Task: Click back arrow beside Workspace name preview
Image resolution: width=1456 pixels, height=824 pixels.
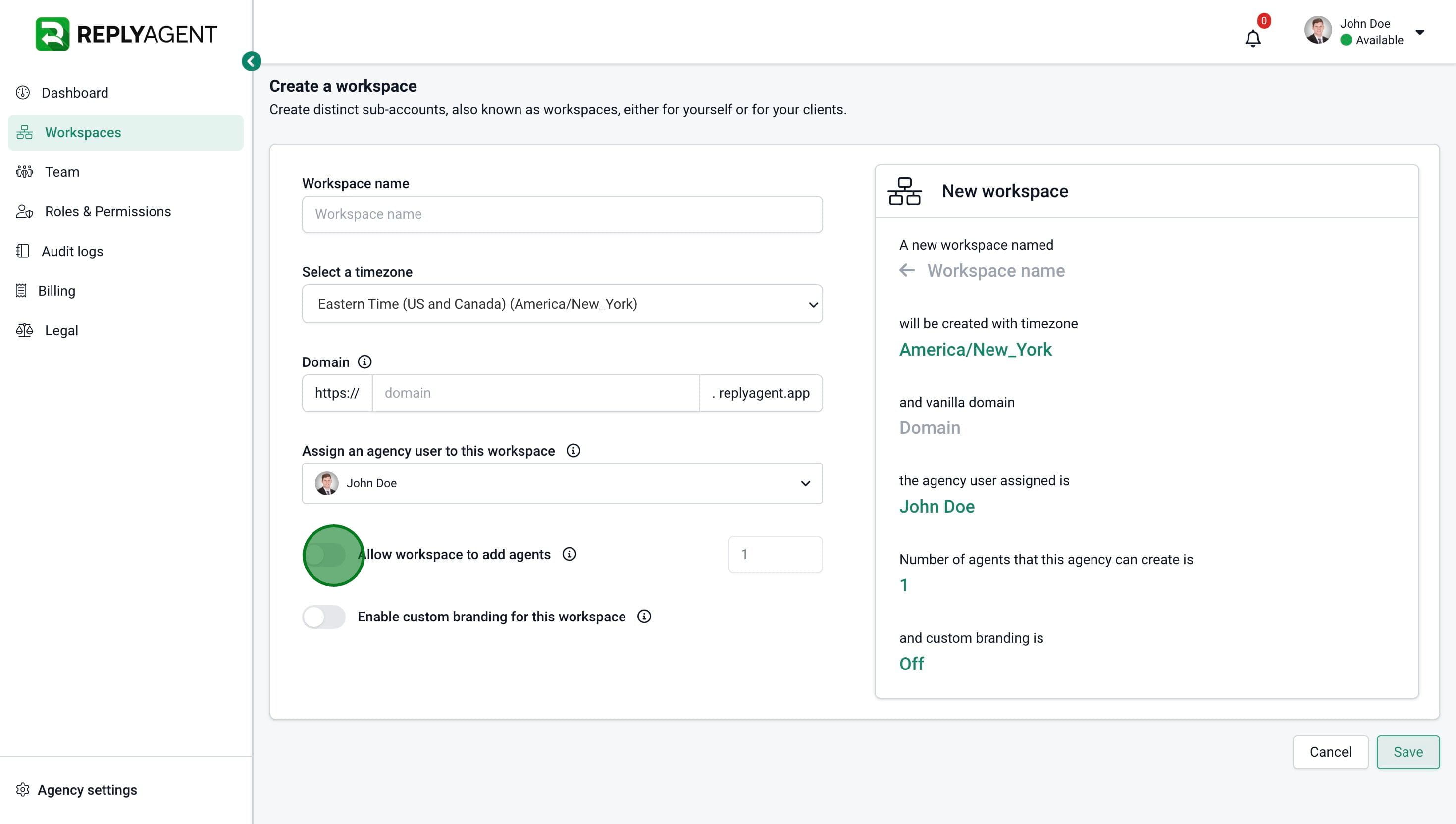Action: (x=907, y=270)
